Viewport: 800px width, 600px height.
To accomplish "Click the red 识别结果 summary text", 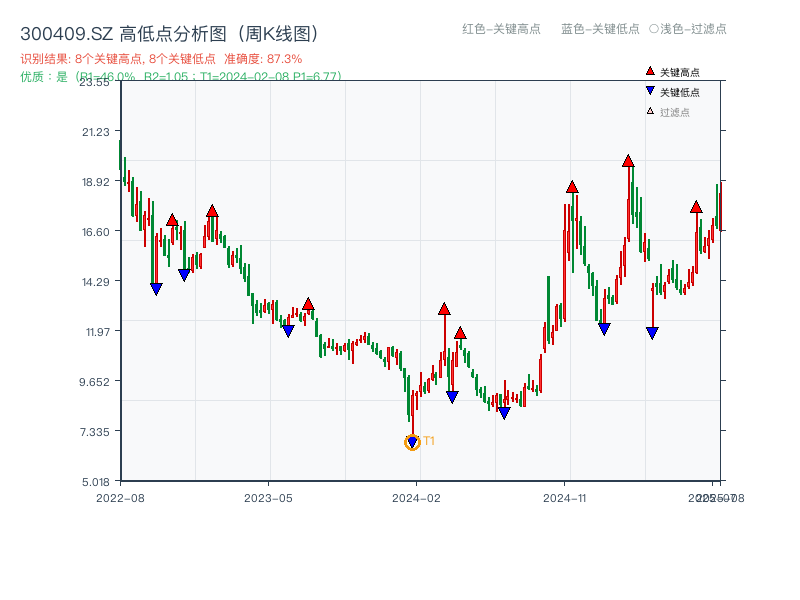I will pos(161,59).
